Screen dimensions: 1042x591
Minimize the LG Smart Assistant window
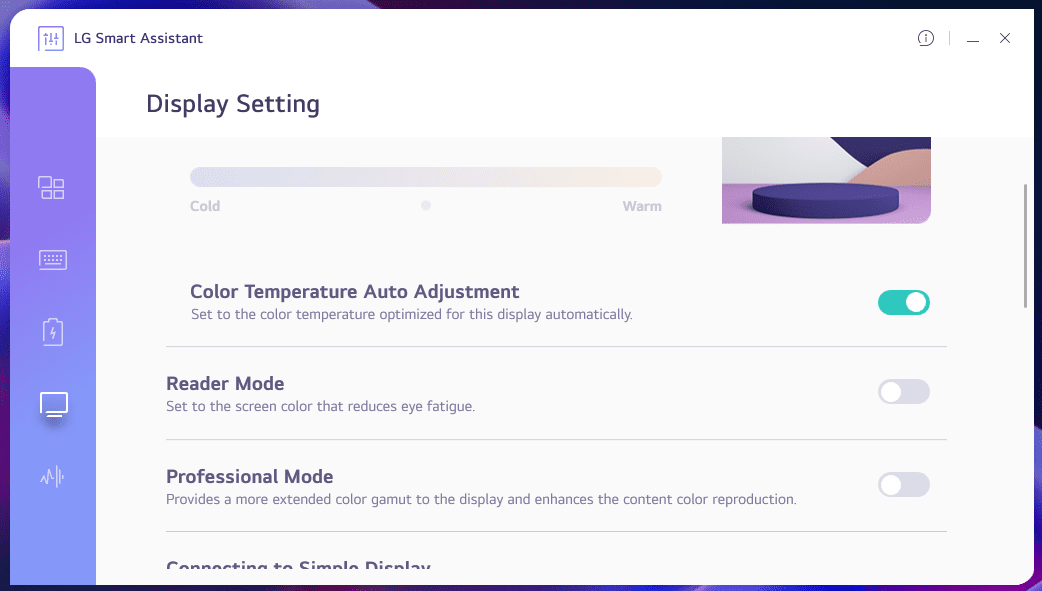pos(972,39)
